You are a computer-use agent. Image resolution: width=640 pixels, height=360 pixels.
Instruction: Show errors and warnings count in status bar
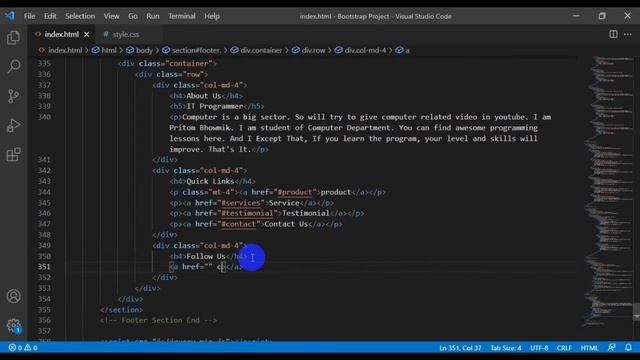(23, 348)
